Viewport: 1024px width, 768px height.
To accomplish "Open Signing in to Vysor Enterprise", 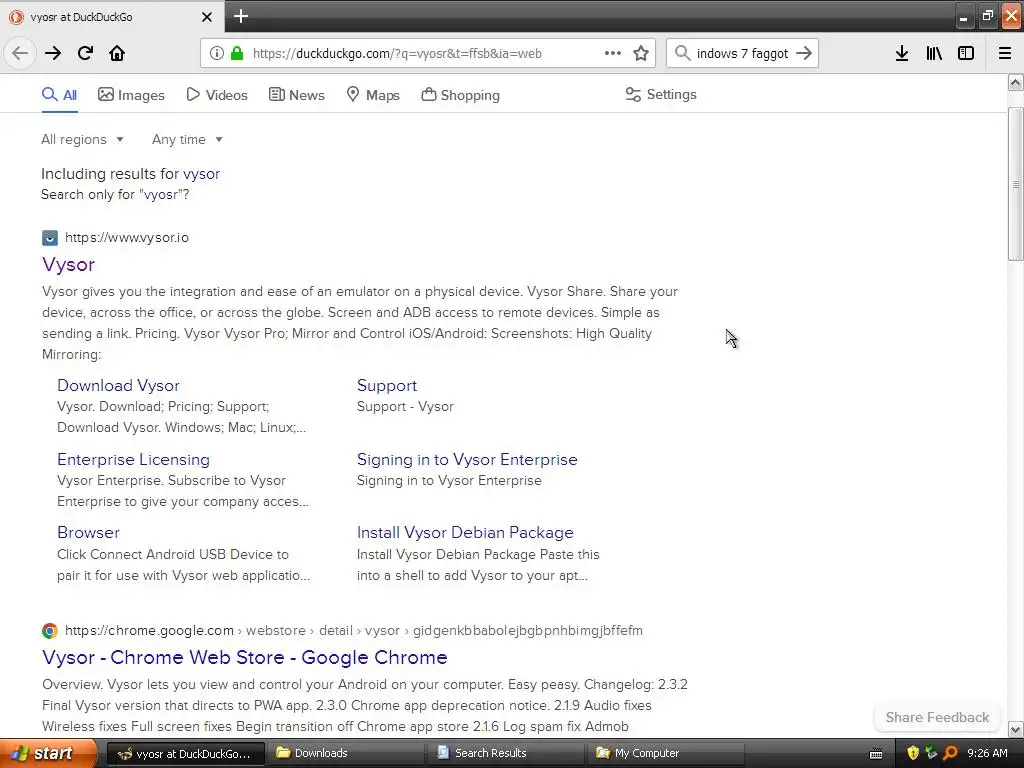I will point(467,459).
